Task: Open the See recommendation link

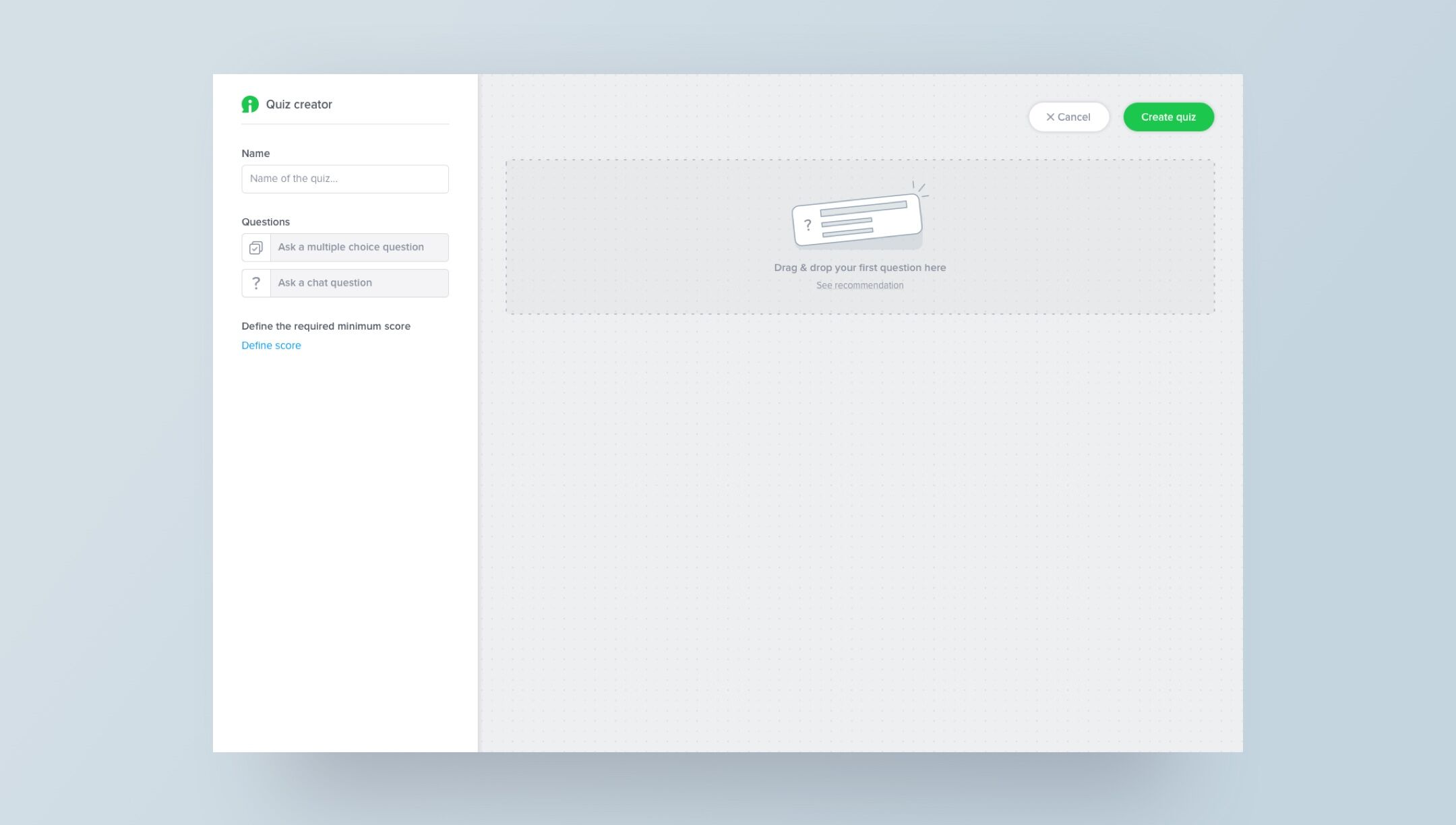Action: [859, 286]
